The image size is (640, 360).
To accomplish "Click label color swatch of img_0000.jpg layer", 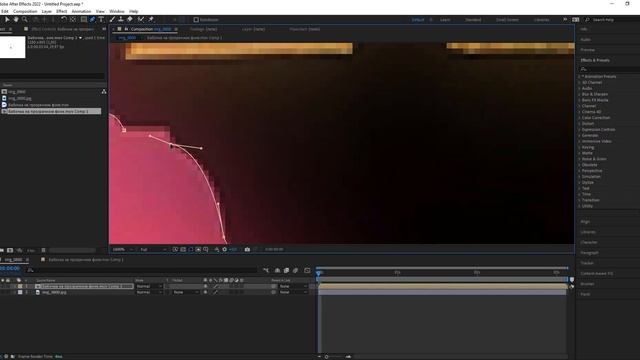I will coord(20,292).
